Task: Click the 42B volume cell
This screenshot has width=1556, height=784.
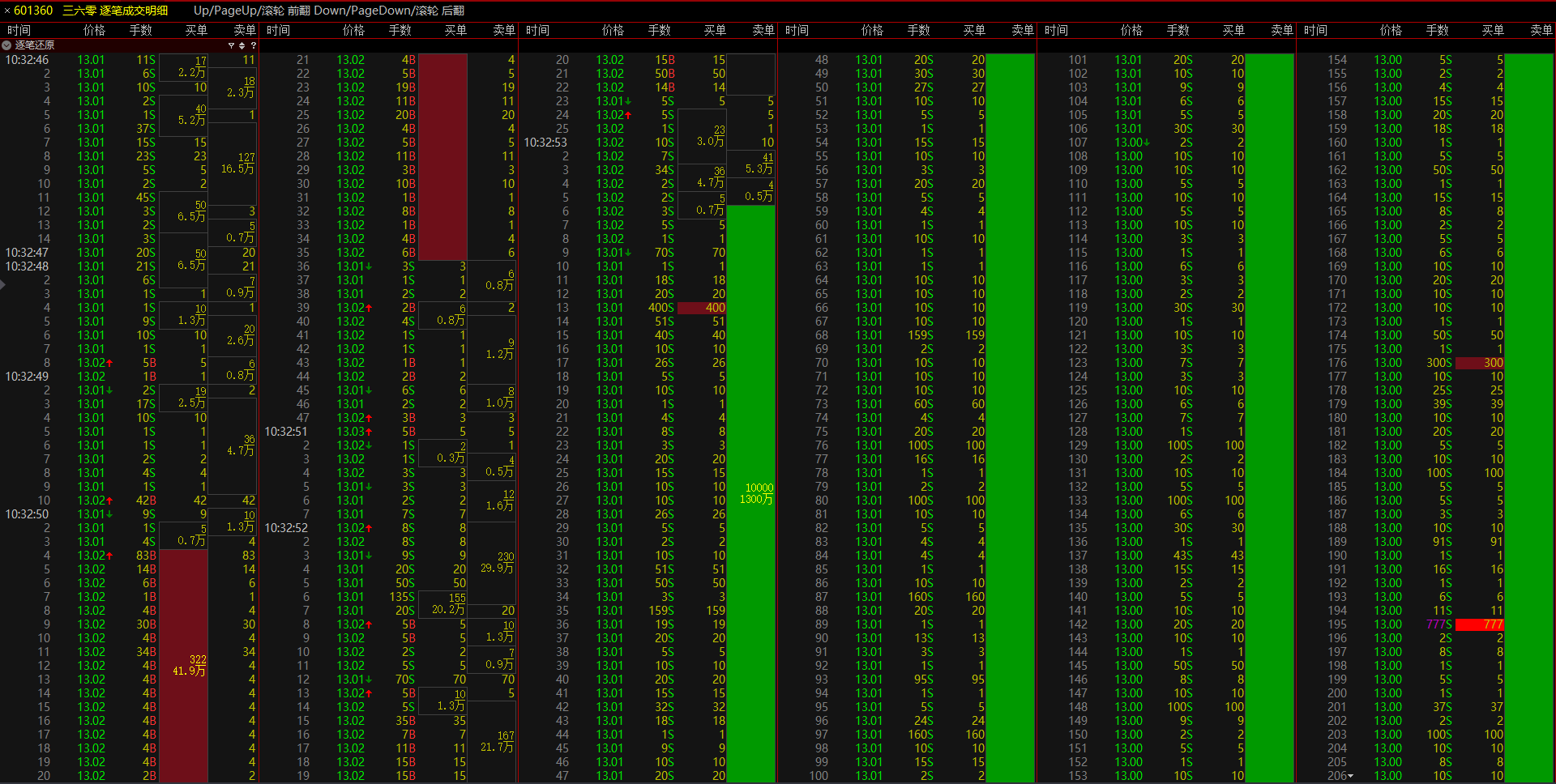Action: click(x=146, y=501)
